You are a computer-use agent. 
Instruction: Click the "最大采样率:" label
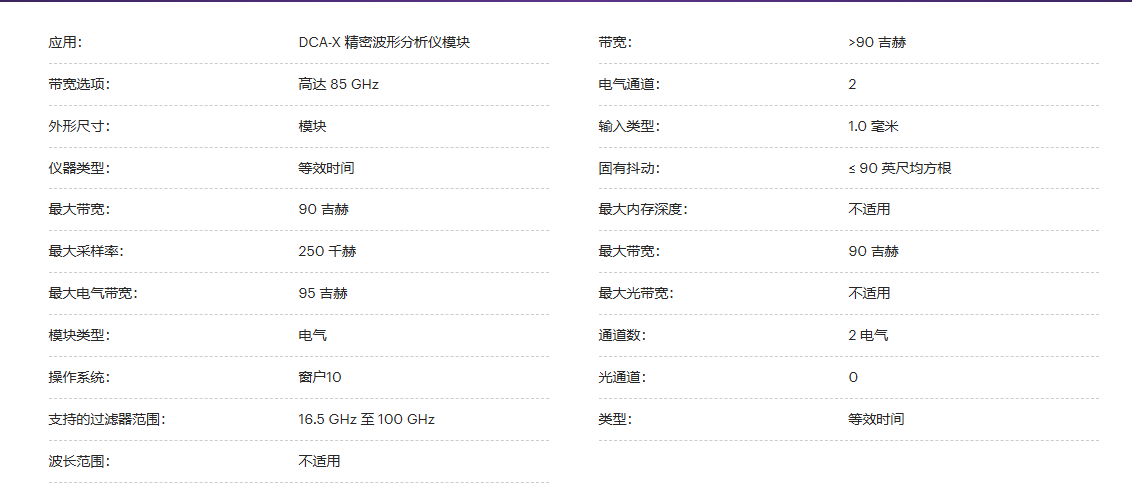click(86, 252)
